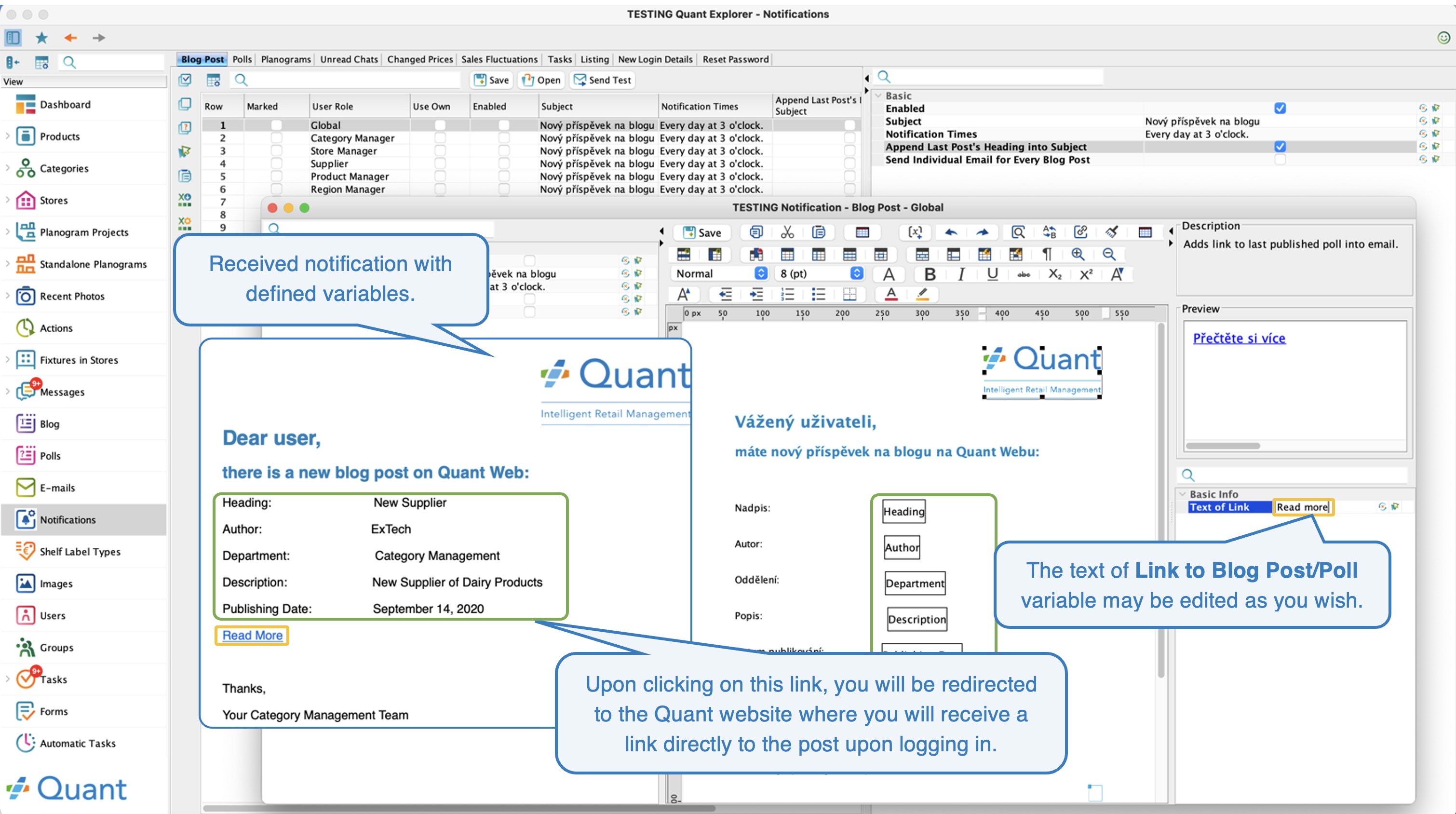The width and height of the screenshot is (1456, 814).
Task: Click the Copy icon next to editor Save
Action: click(755, 232)
